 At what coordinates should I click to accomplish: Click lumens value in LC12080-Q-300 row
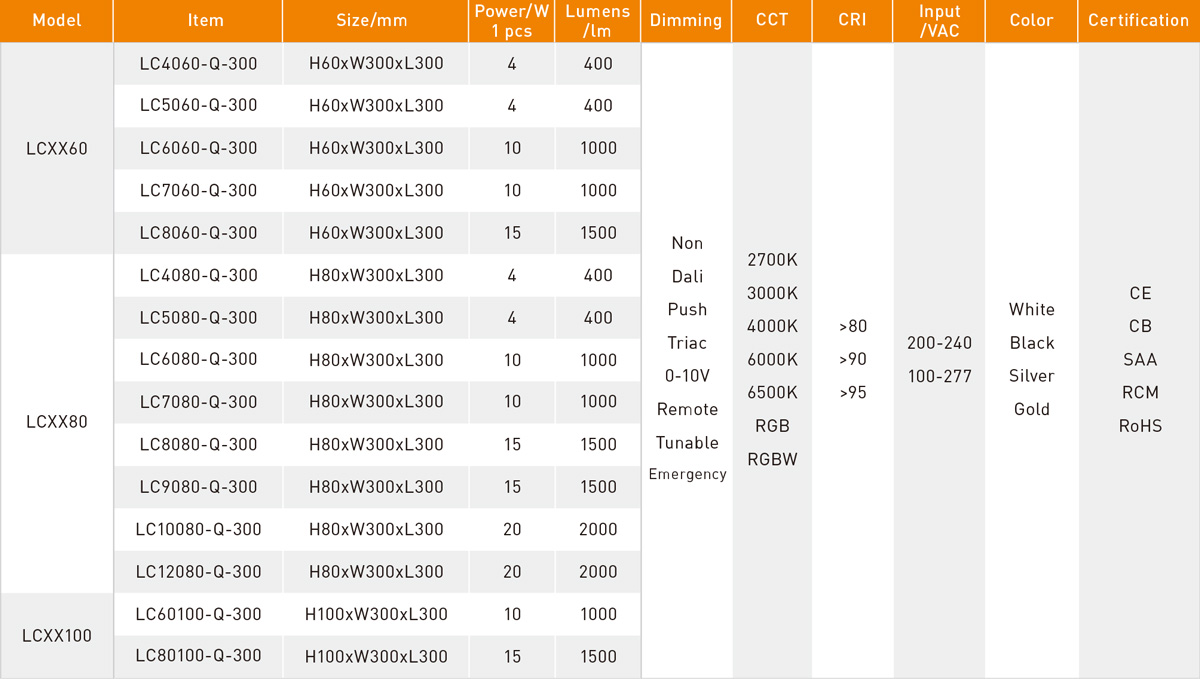(x=598, y=572)
